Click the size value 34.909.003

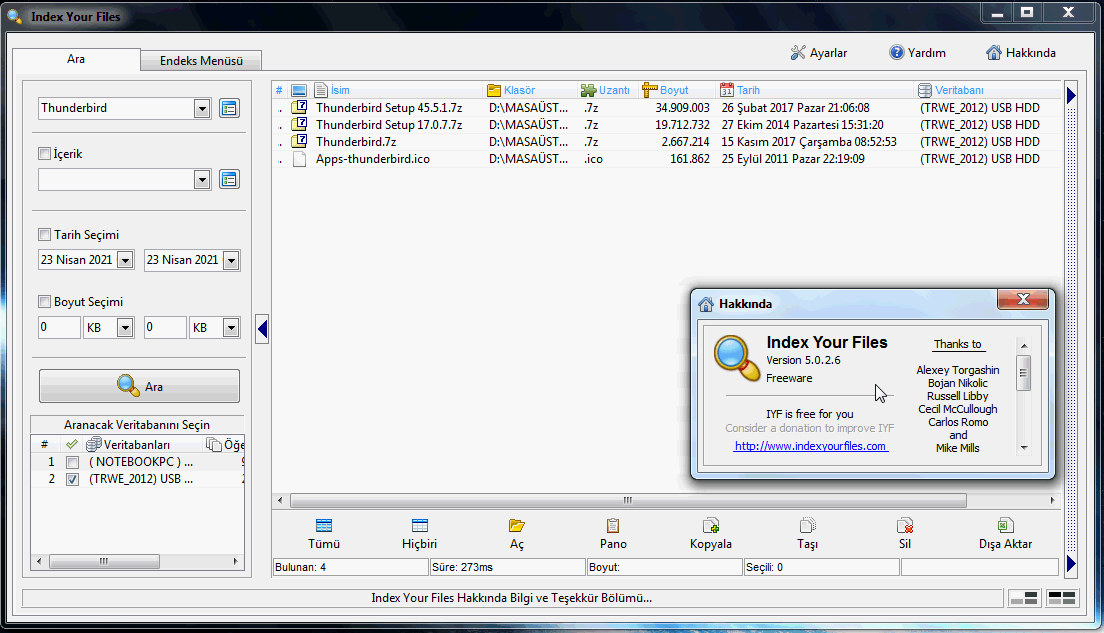coord(682,108)
